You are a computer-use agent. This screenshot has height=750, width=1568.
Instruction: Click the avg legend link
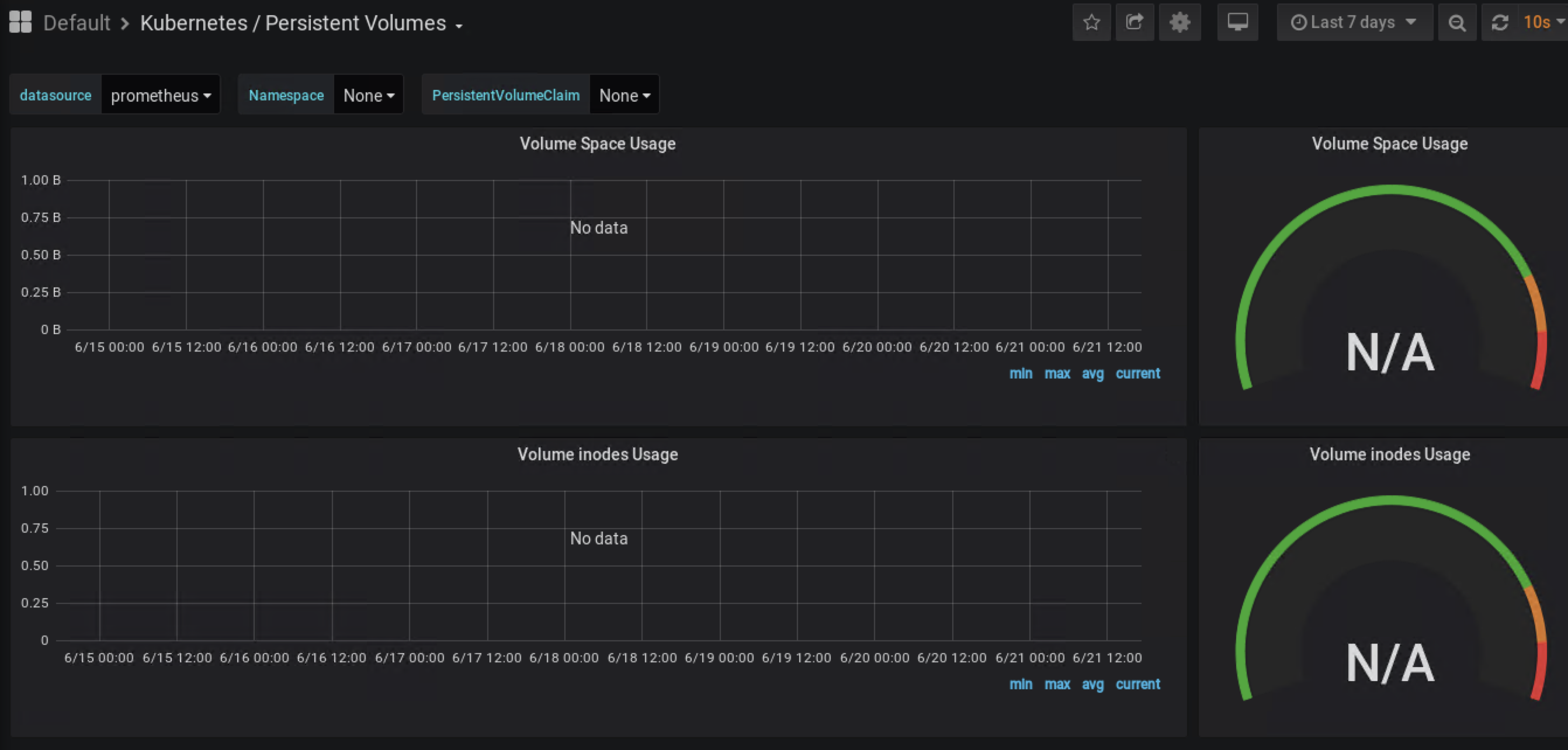1092,373
